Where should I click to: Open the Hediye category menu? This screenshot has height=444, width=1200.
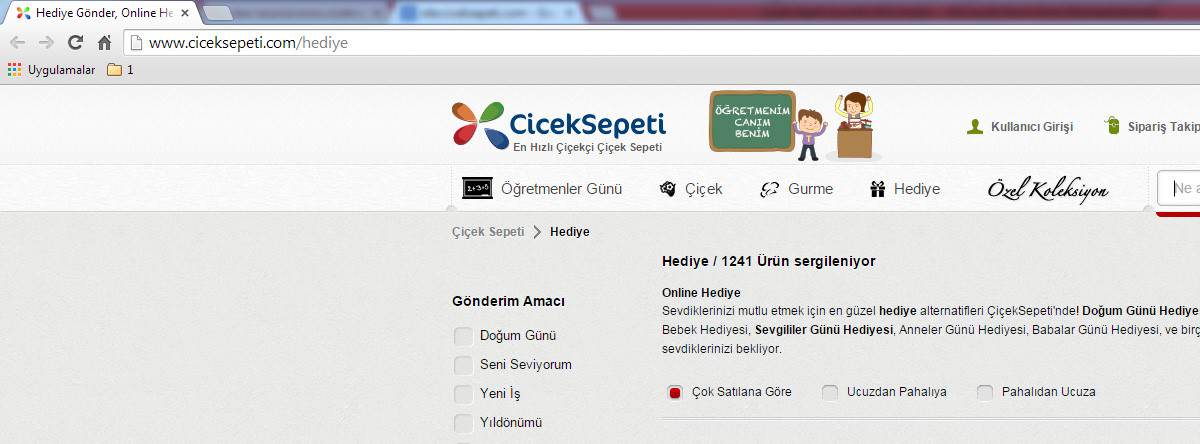coord(917,188)
